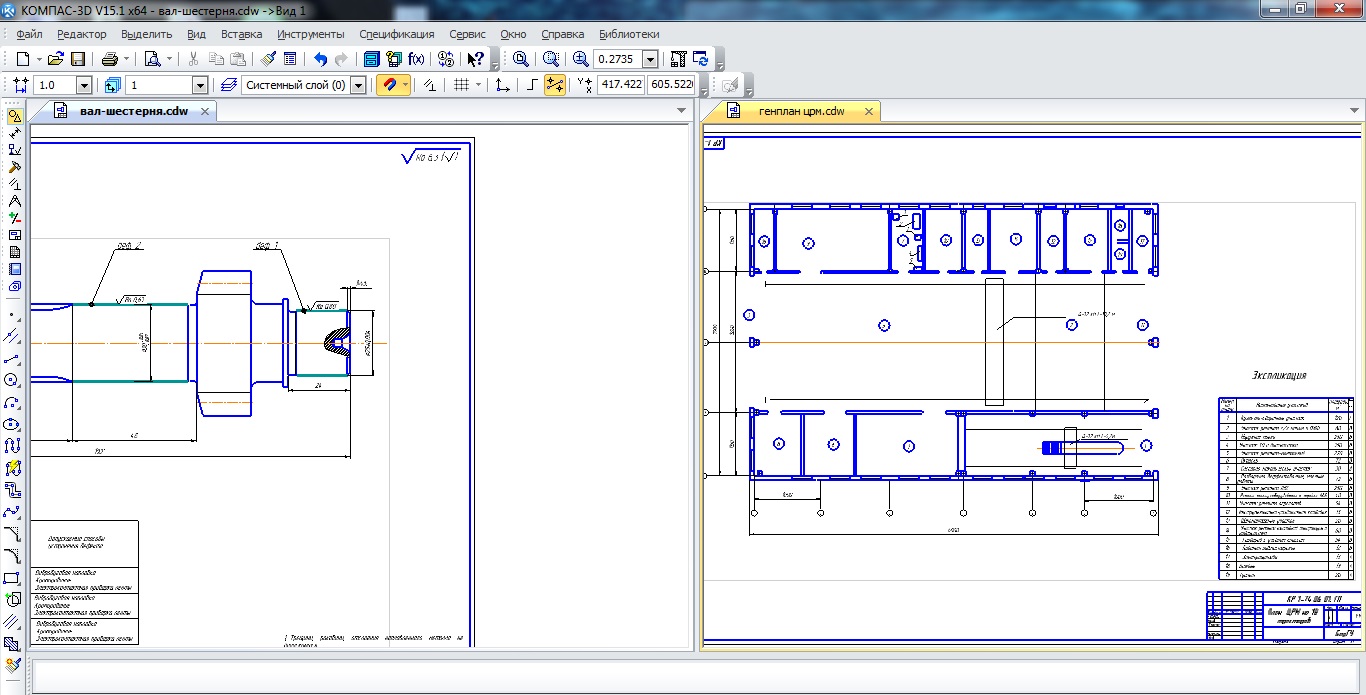Screen dimensions: 1366x695
Task: Select the Circle tool
Action: pos(13,380)
